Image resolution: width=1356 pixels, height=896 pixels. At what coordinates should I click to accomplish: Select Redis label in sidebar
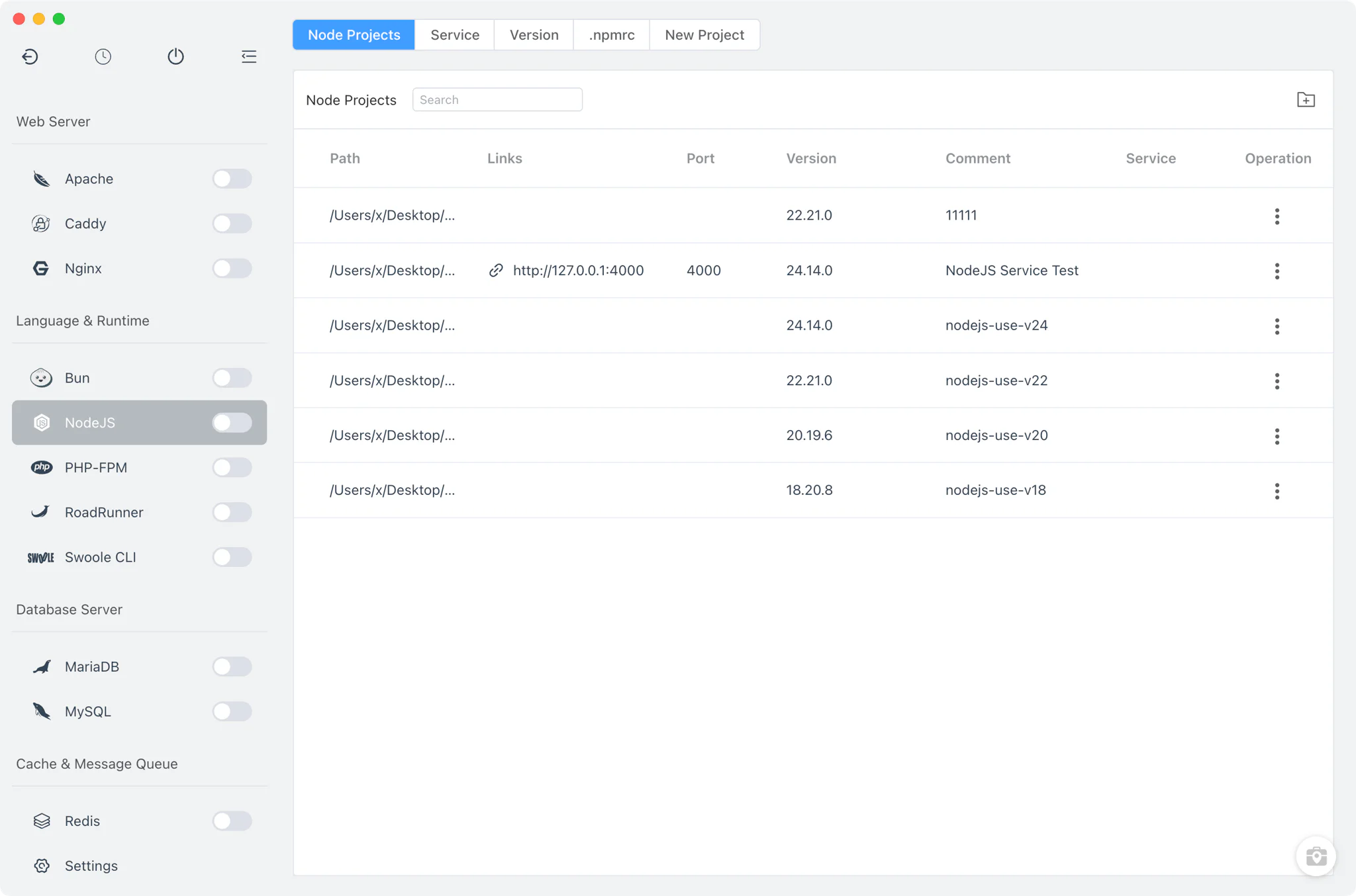point(82,821)
